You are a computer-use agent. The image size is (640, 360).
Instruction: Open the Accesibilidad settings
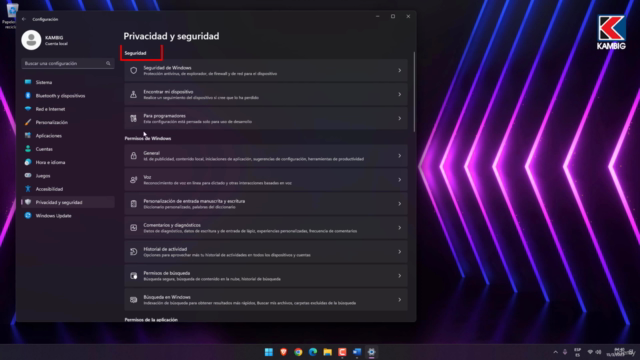[x=68, y=189]
